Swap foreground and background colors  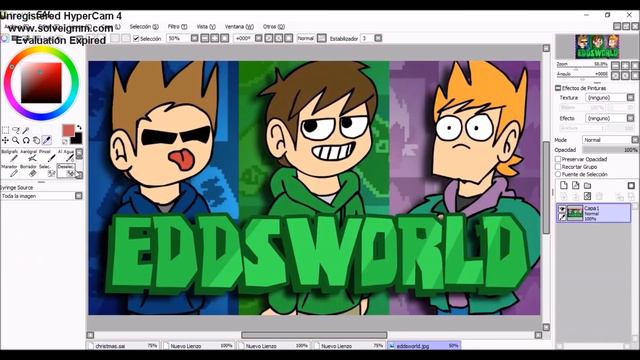pyautogui.click(x=79, y=128)
